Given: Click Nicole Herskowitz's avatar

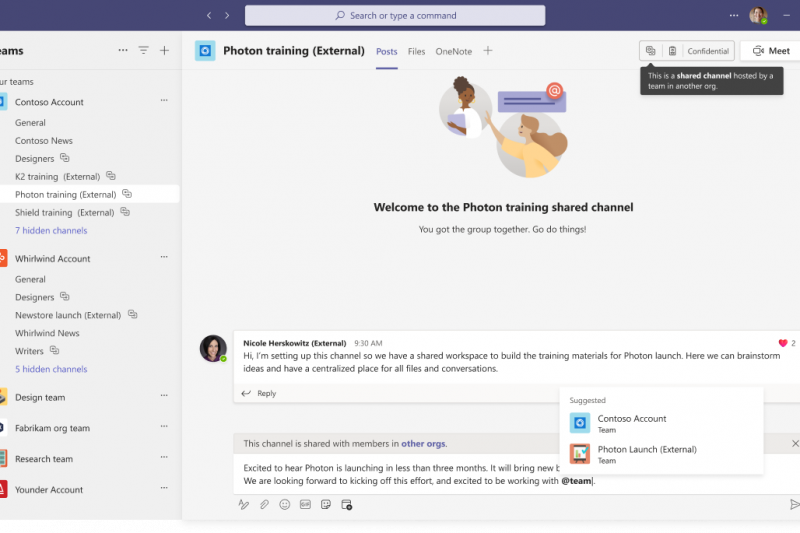Looking at the screenshot, I should coord(213,348).
